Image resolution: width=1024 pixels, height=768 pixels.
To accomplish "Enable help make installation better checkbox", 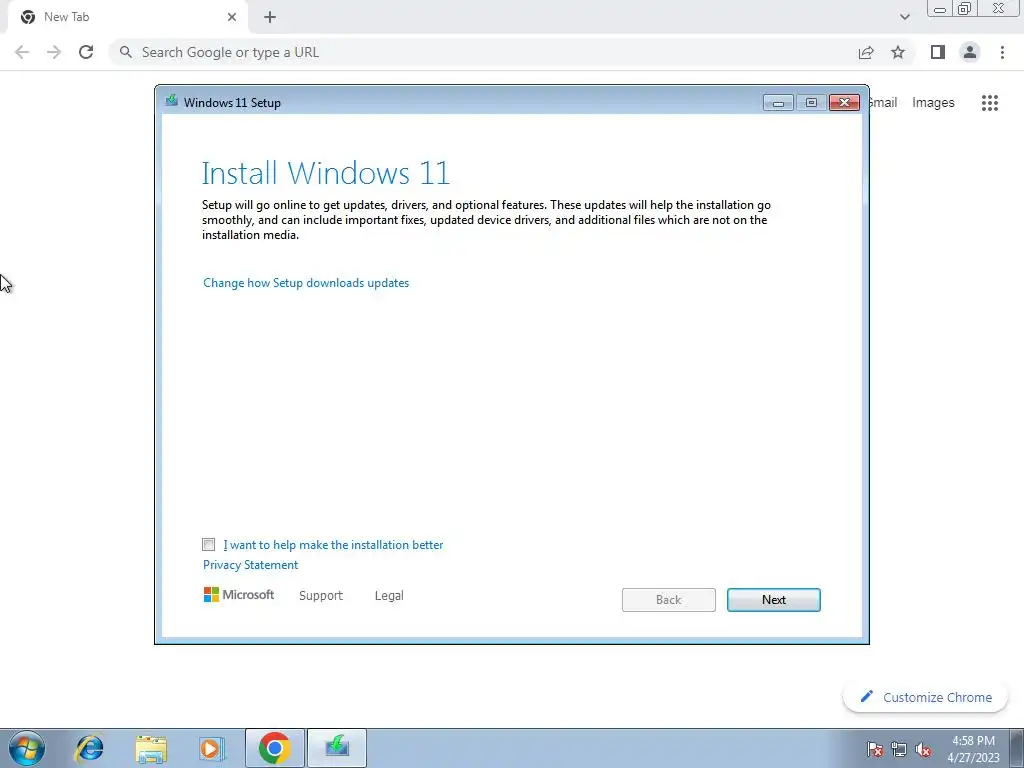I will pyautogui.click(x=208, y=545).
